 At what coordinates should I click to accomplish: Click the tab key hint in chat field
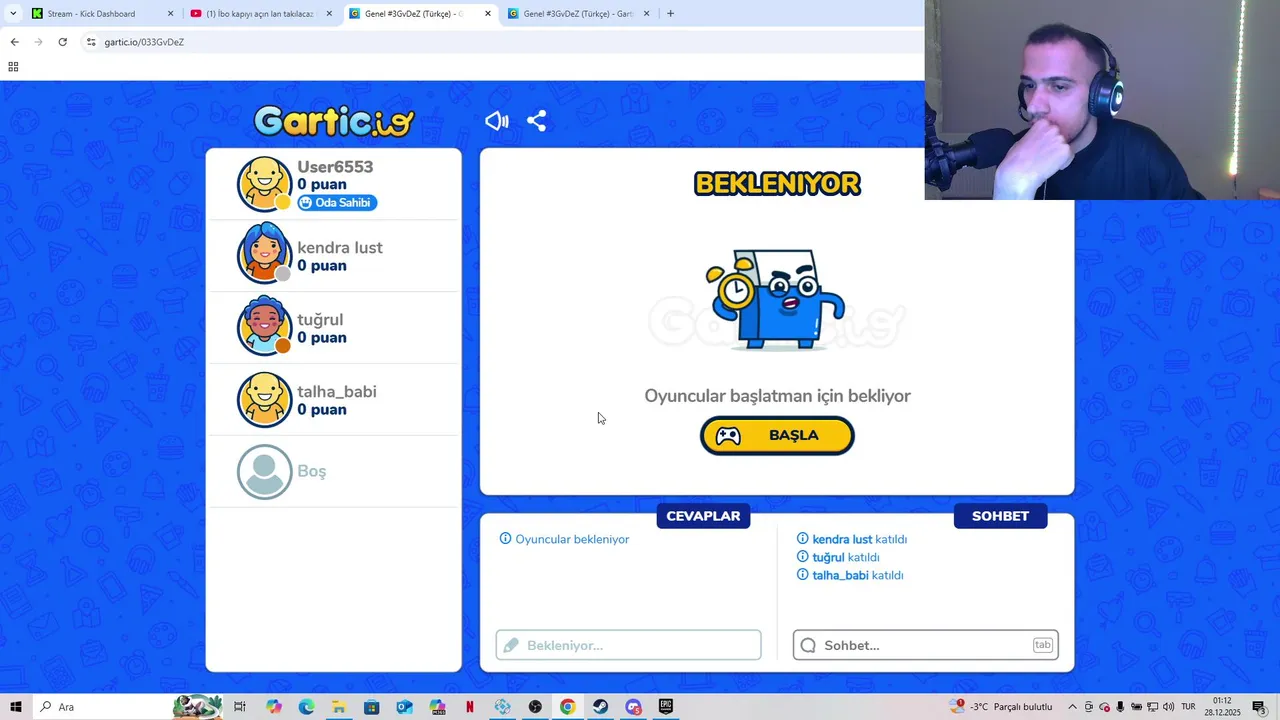click(x=1042, y=645)
